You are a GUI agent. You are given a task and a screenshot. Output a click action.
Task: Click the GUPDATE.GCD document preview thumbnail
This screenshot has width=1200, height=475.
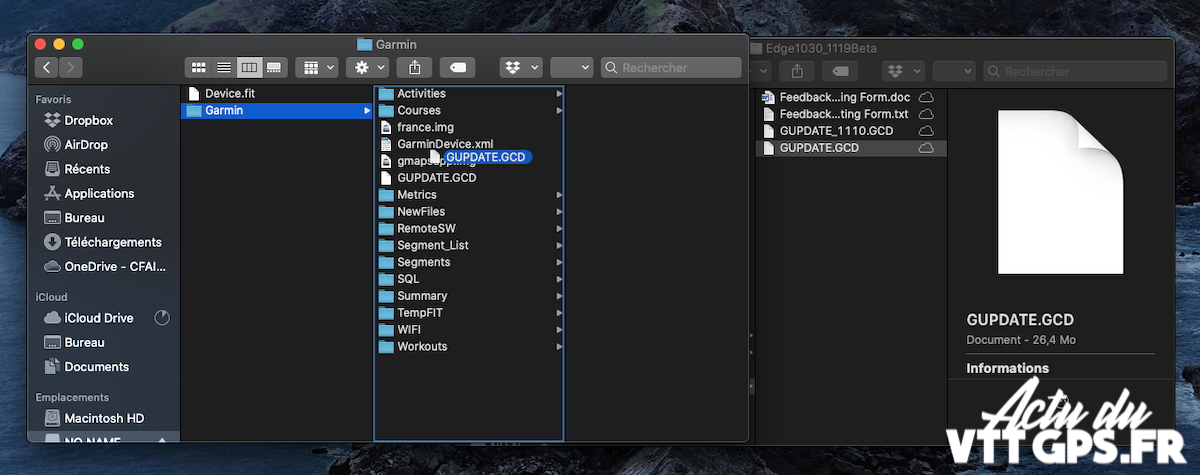(1060, 191)
